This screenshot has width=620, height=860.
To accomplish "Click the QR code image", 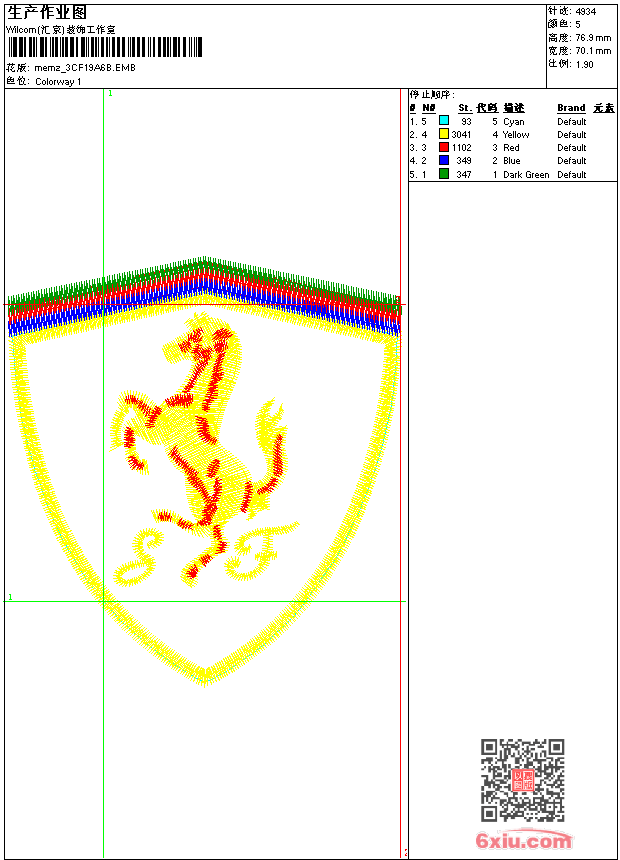I will pos(523,780).
